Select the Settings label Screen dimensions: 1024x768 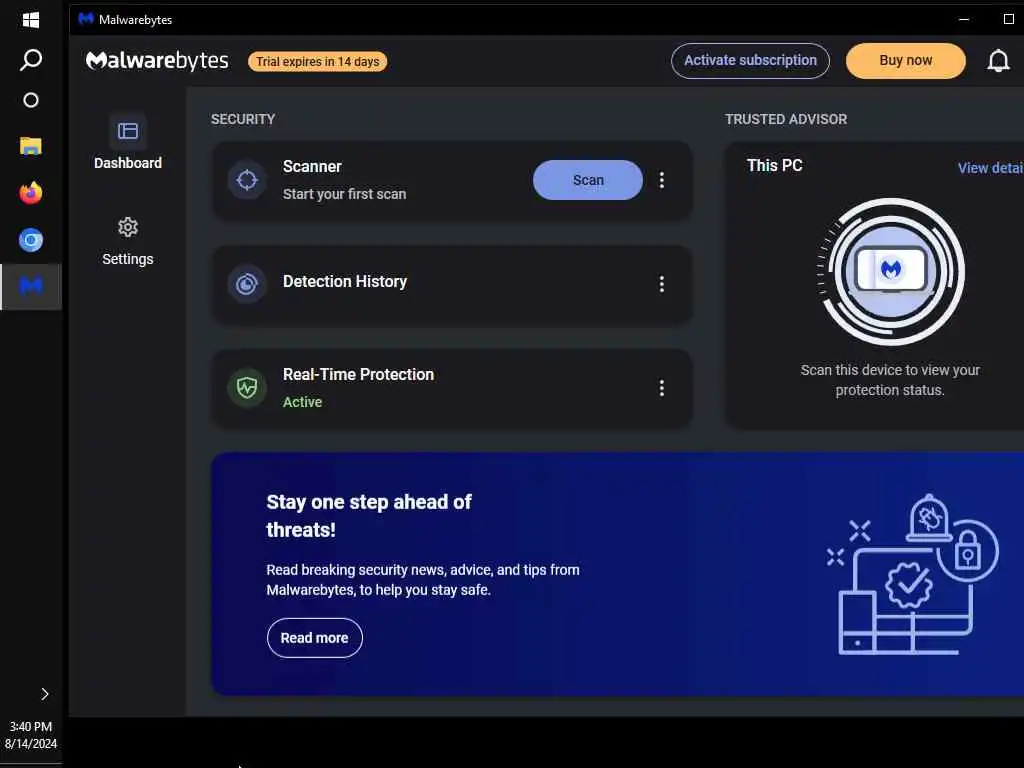pyautogui.click(x=128, y=259)
